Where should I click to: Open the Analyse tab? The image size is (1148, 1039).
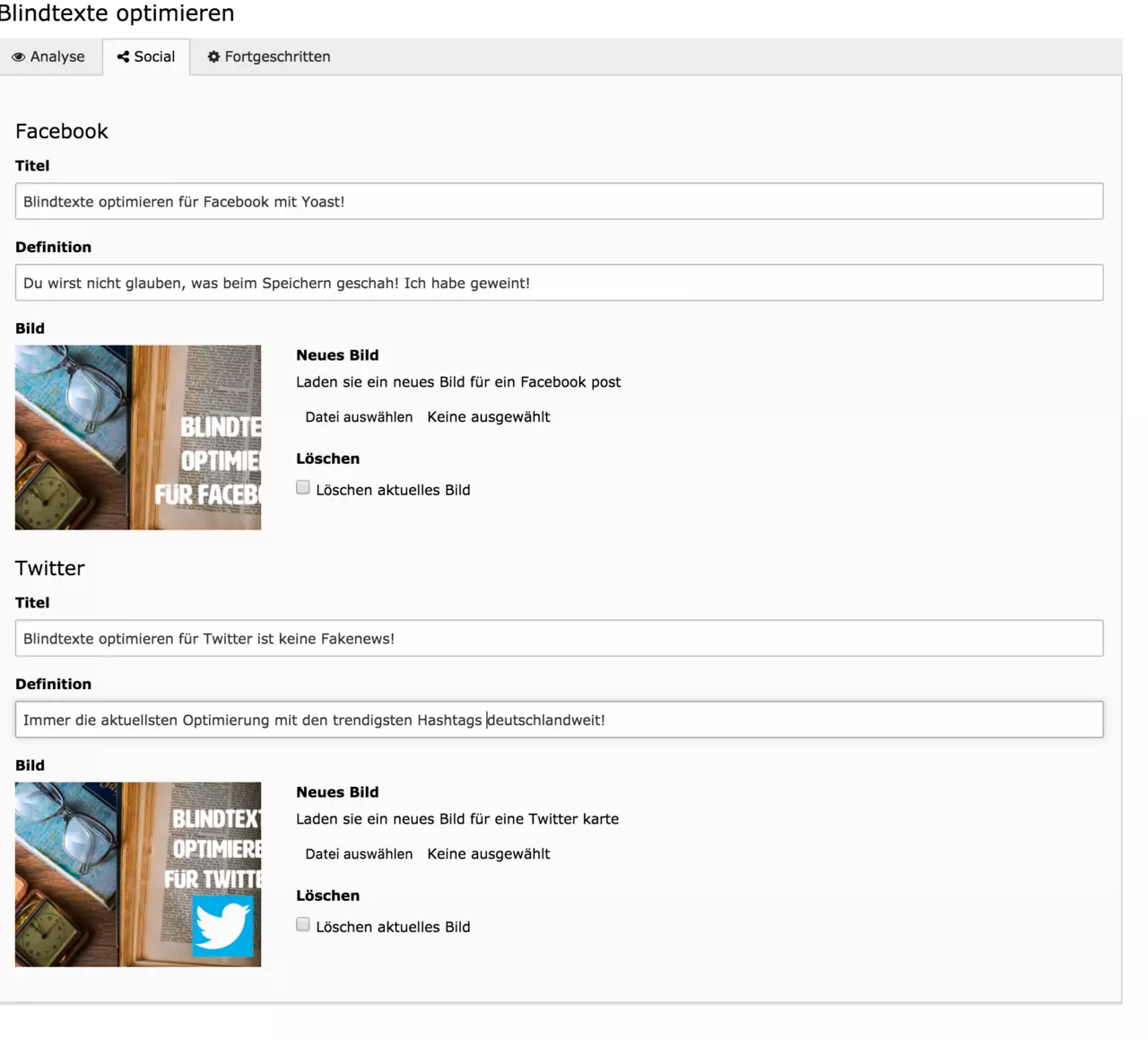49,57
